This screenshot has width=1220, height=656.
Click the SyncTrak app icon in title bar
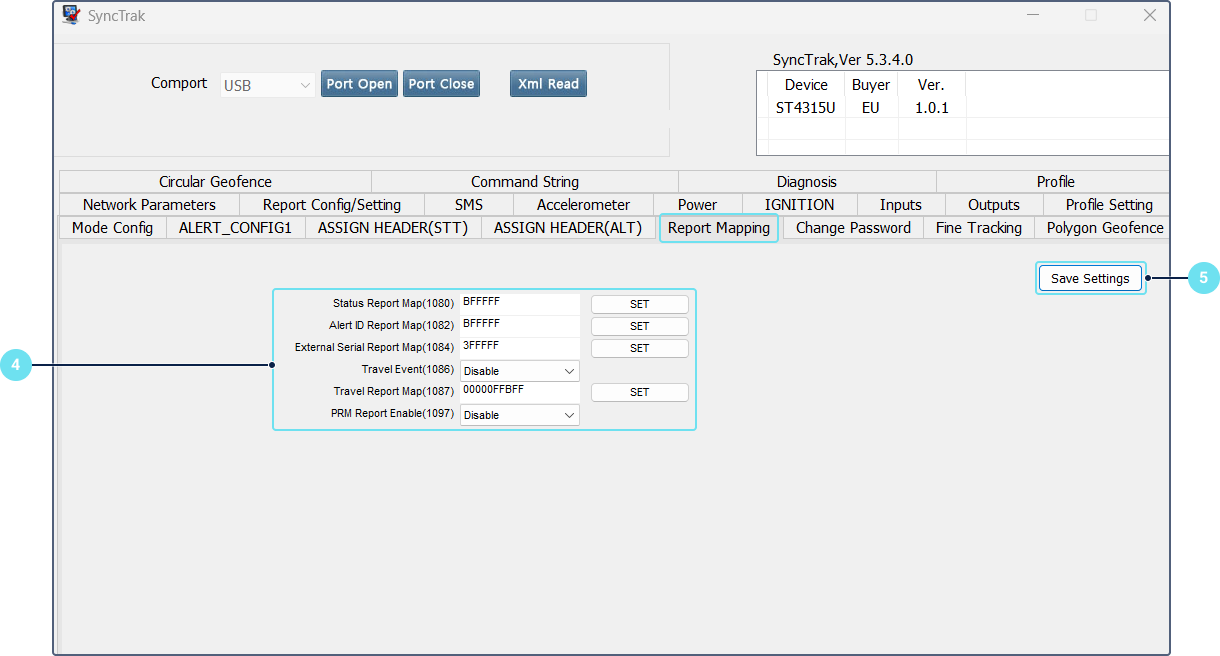coord(71,16)
